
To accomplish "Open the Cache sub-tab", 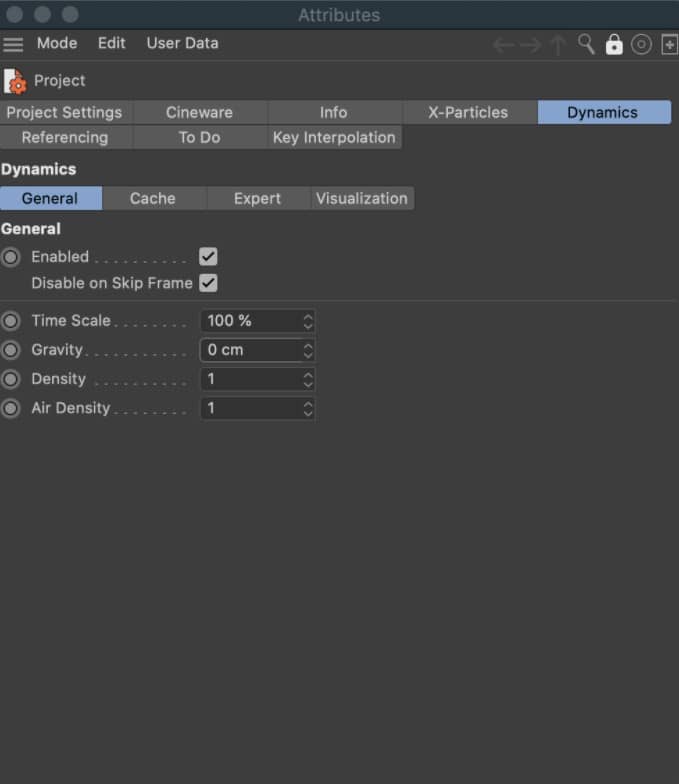I will click(154, 198).
